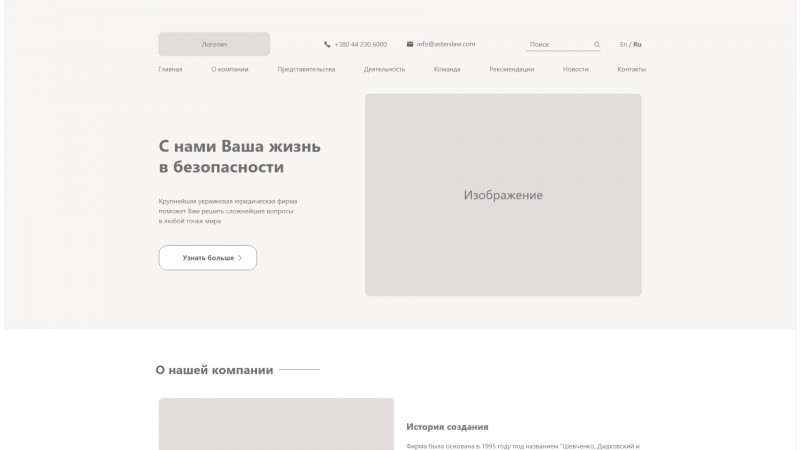Click the envelope email icon
Viewport: 800px width, 450px height.
(410, 44)
